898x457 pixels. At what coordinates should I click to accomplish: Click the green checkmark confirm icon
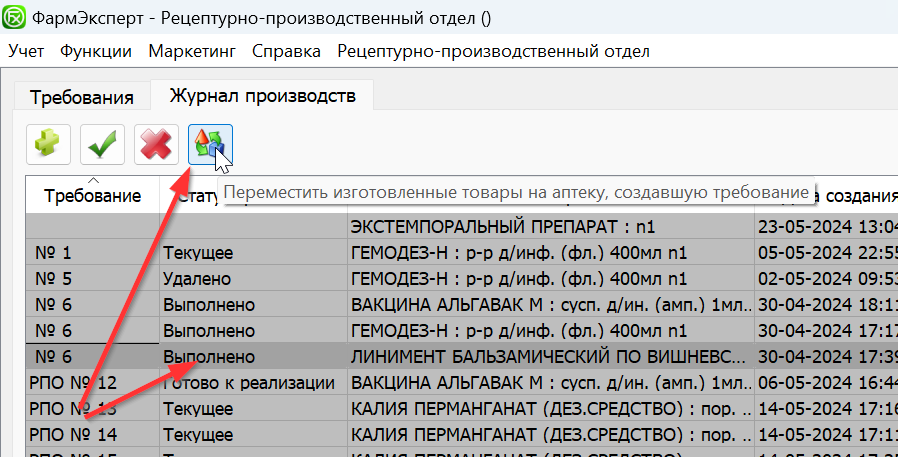[x=102, y=146]
